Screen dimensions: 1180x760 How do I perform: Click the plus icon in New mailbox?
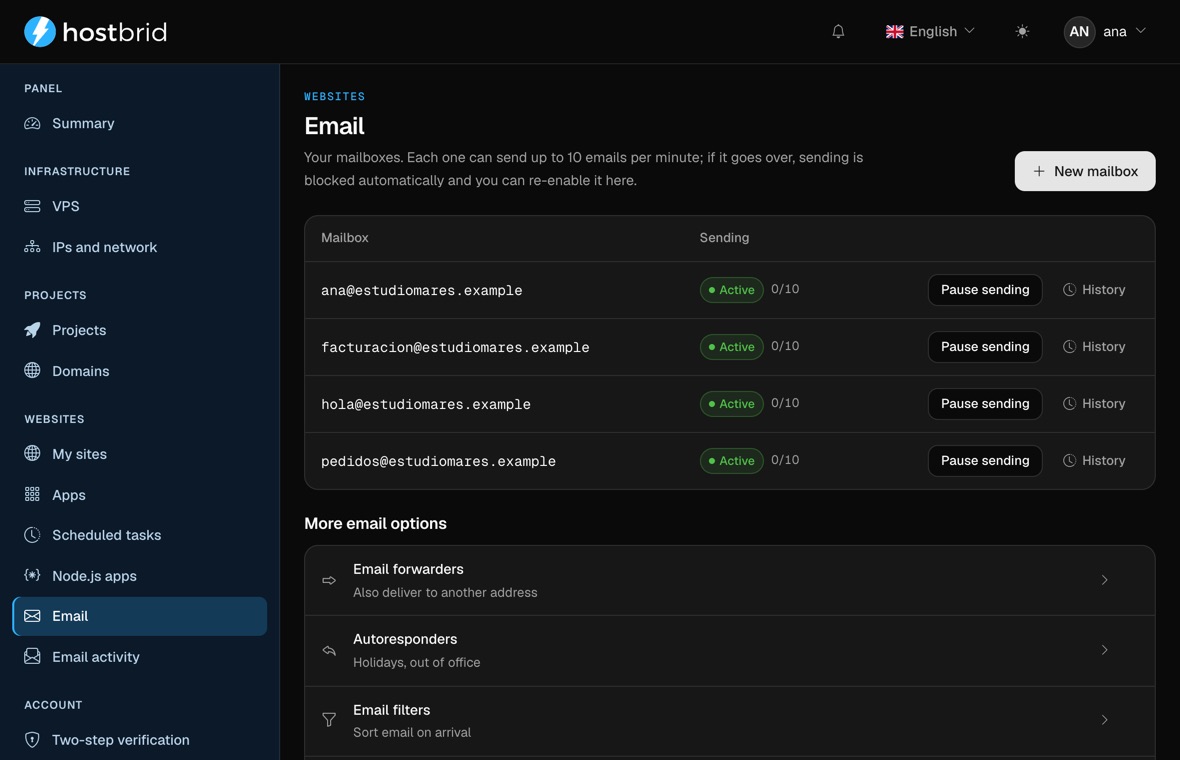pyautogui.click(x=1039, y=172)
